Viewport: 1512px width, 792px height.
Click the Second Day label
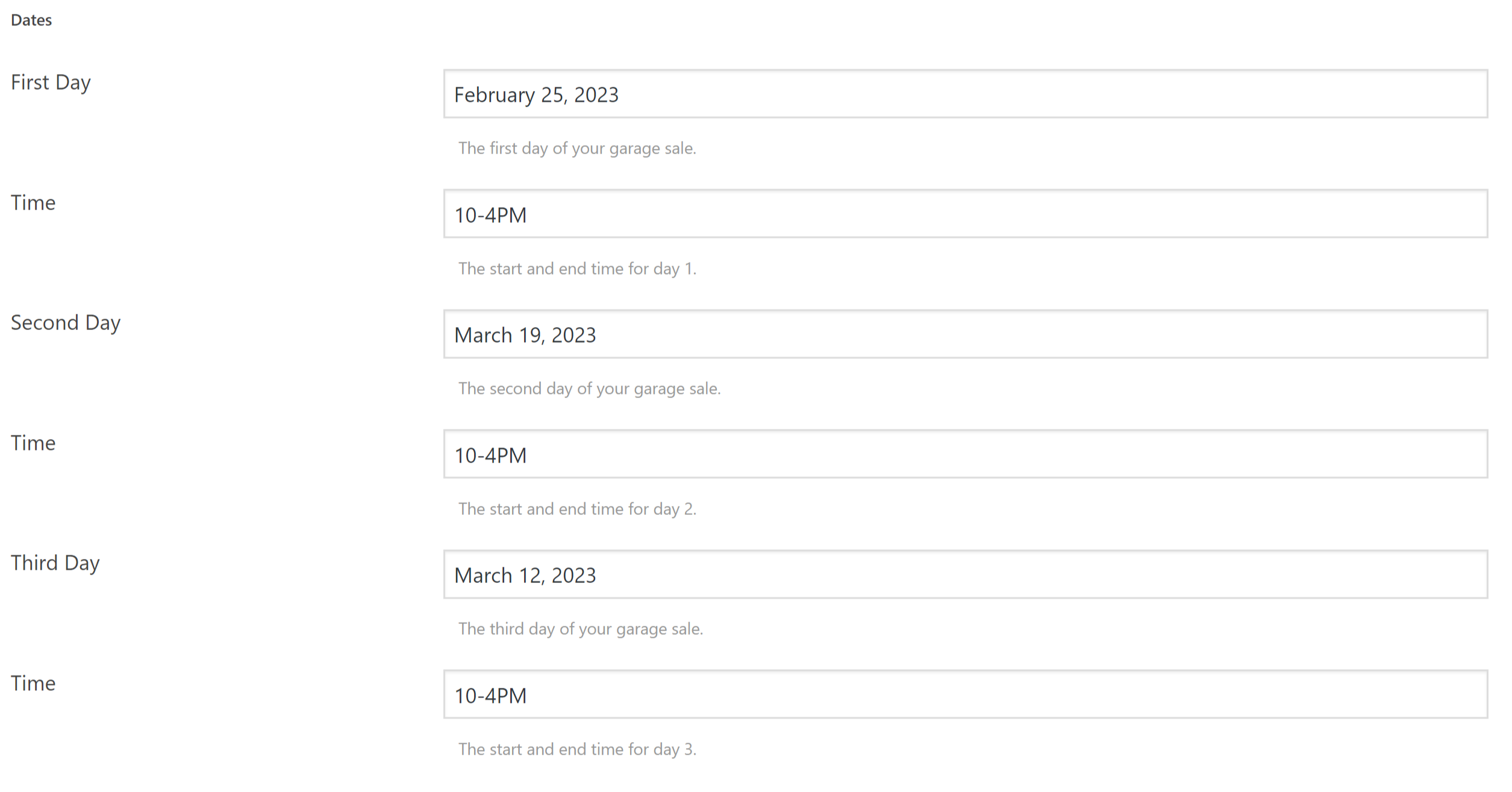click(66, 323)
